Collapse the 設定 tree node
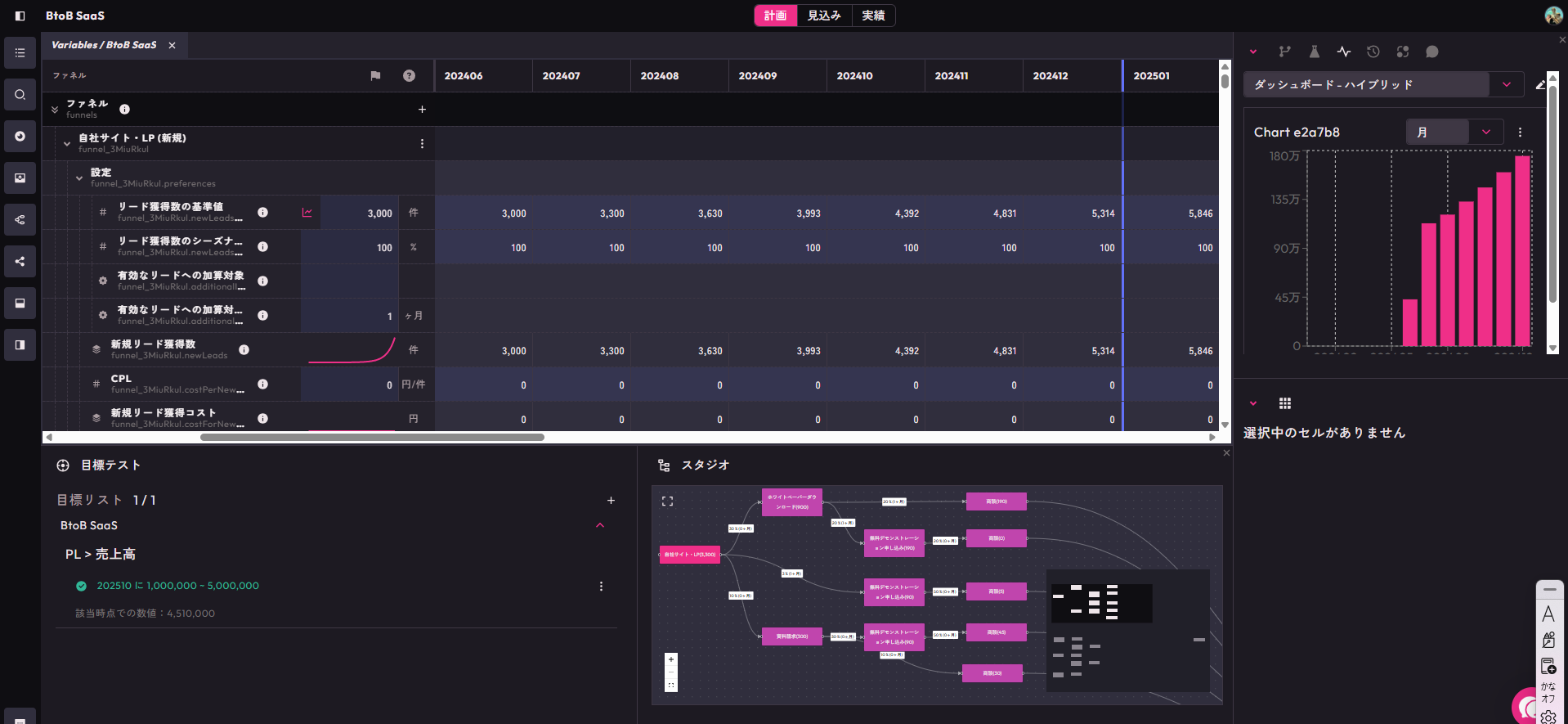Image resolution: width=1568 pixels, height=724 pixels. pyautogui.click(x=79, y=178)
